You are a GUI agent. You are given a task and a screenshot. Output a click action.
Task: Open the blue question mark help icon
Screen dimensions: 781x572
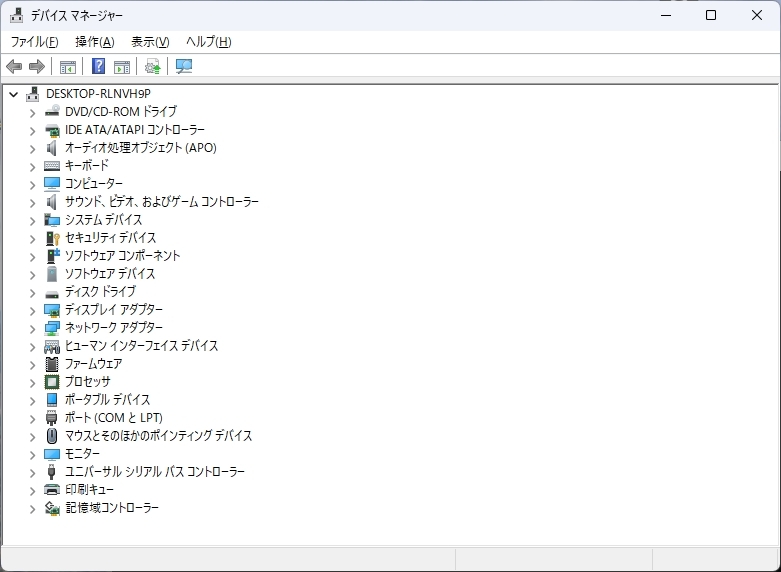coord(99,66)
